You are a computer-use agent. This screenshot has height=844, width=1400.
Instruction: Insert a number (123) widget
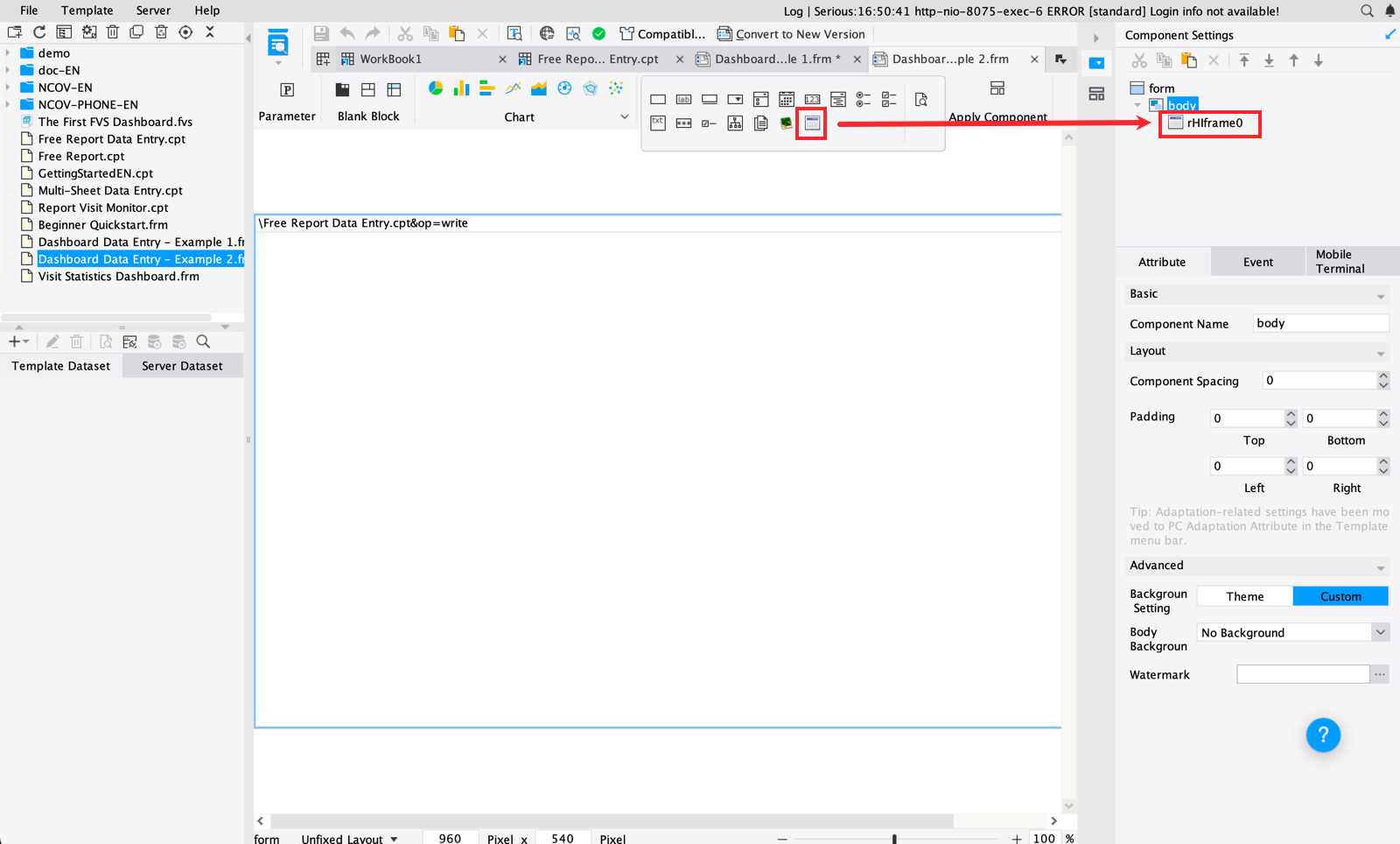[812, 99]
